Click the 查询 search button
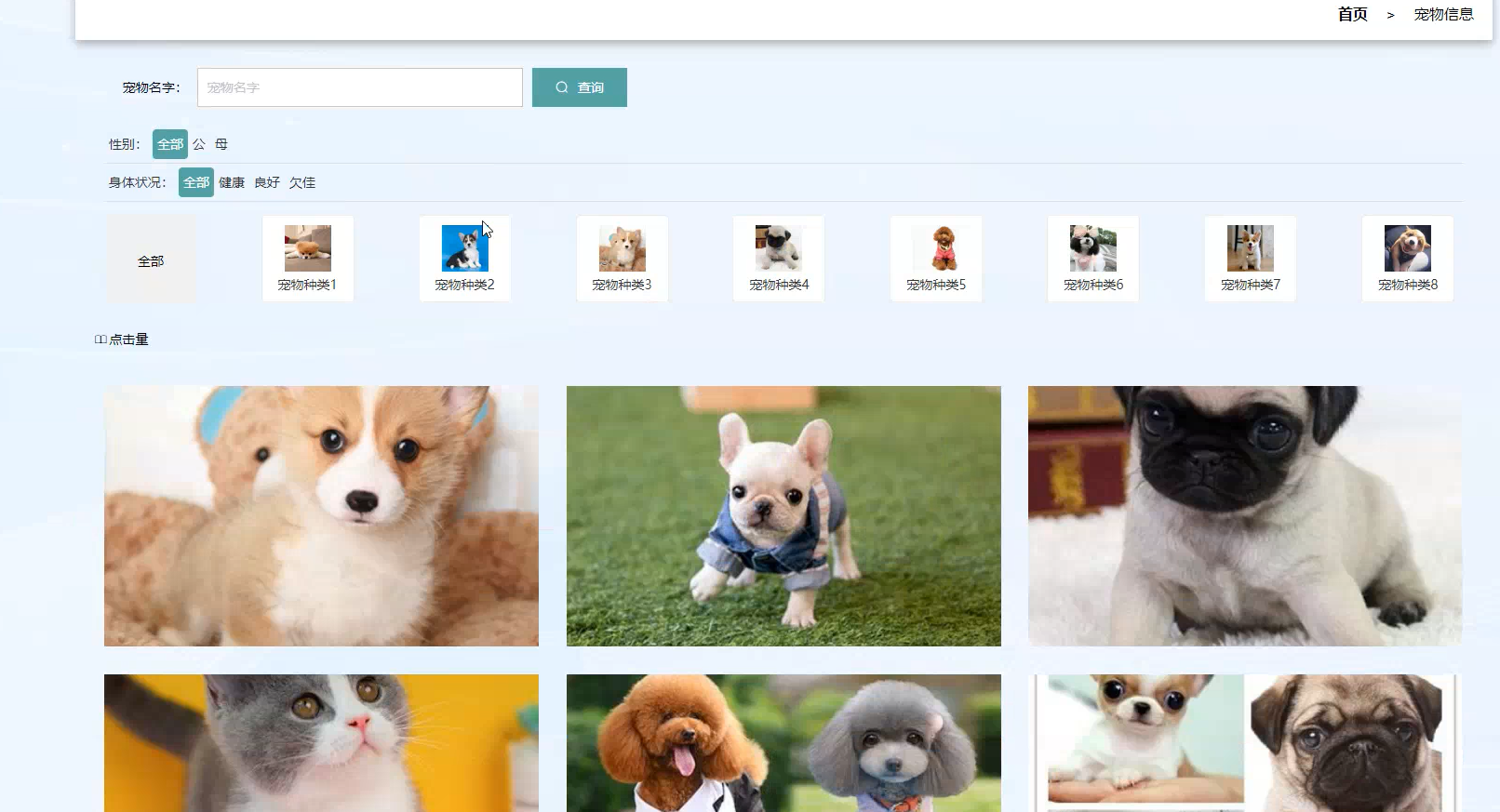The width and height of the screenshot is (1500, 812). [x=579, y=87]
